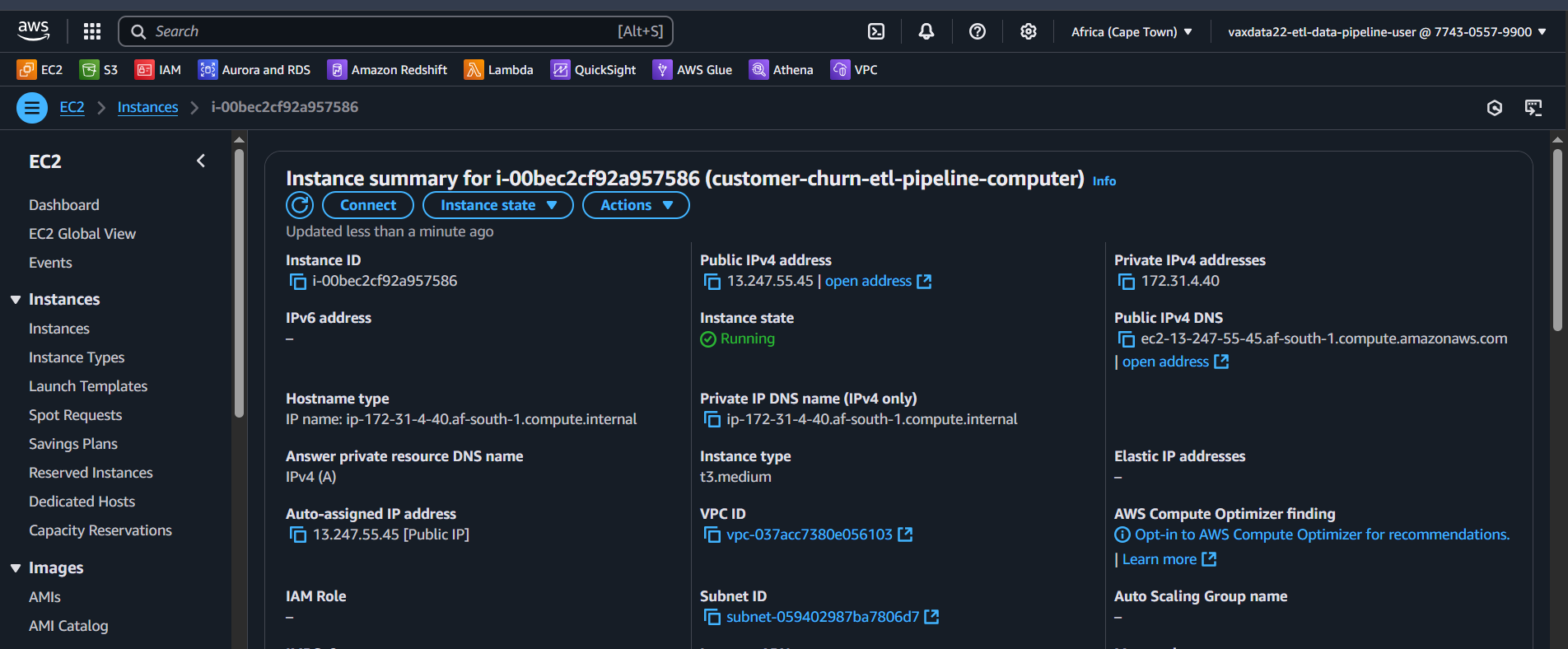The height and width of the screenshot is (649, 1568).
Task: Open the Instance state dropdown
Action: click(x=498, y=205)
